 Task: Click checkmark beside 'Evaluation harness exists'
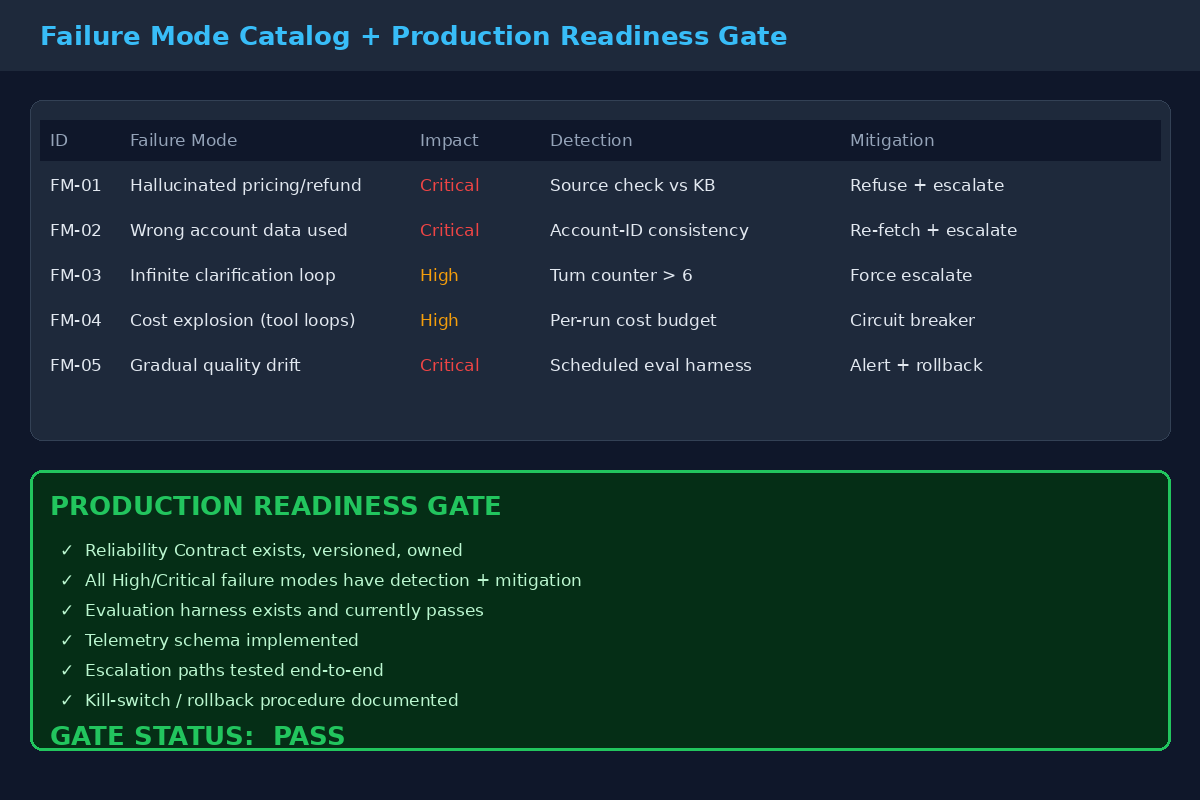(x=67, y=611)
